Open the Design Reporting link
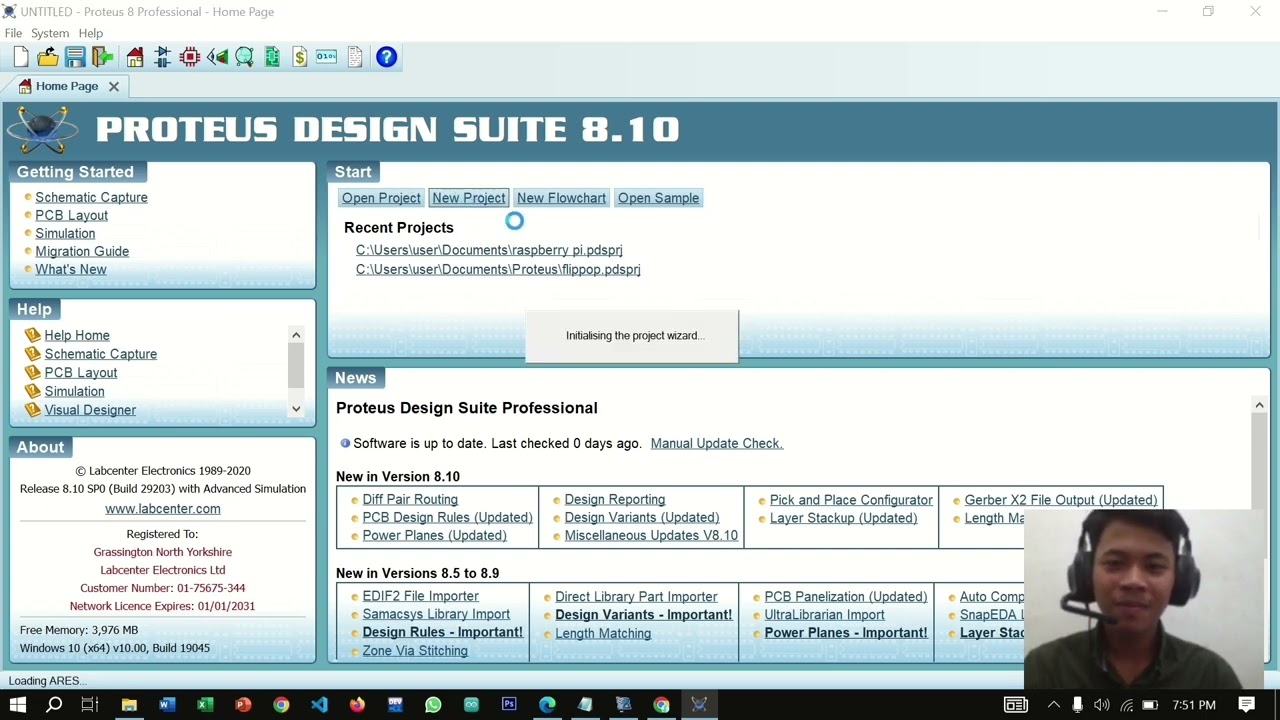Viewport: 1280px width, 720px height. (614, 499)
